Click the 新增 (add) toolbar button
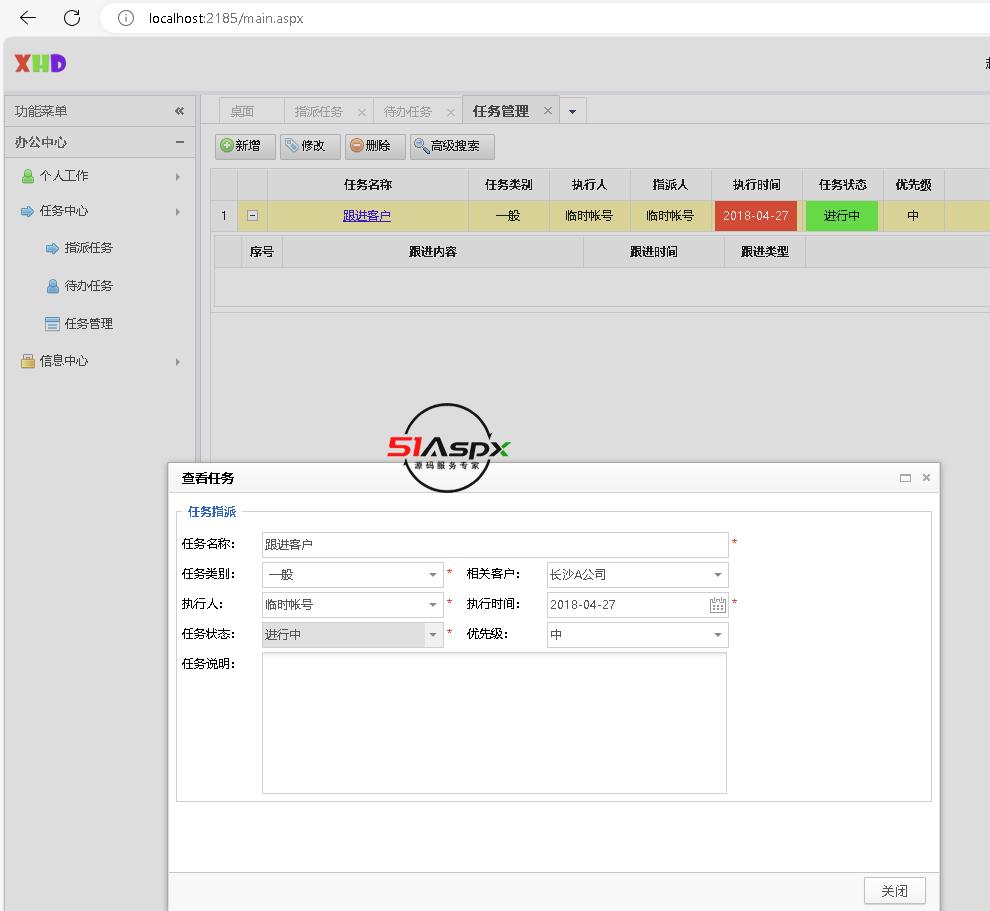Image resolution: width=990 pixels, height=911 pixels. coord(241,146)
